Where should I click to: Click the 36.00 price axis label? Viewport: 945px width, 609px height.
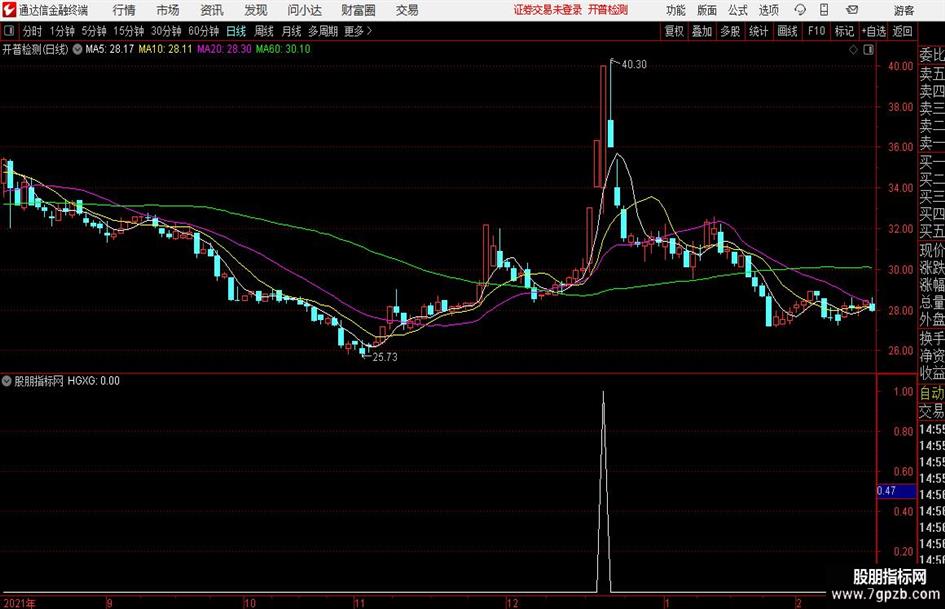[901, 147]
